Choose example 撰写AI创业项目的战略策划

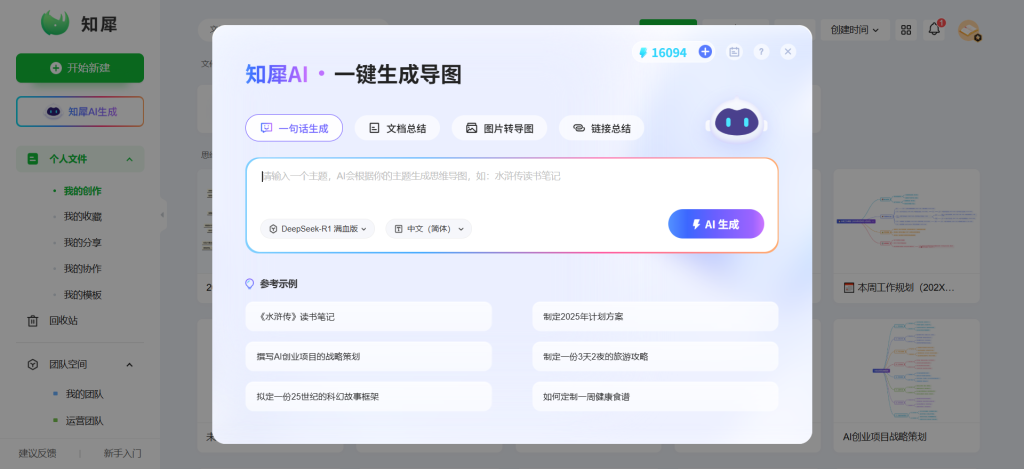point(368,357)
